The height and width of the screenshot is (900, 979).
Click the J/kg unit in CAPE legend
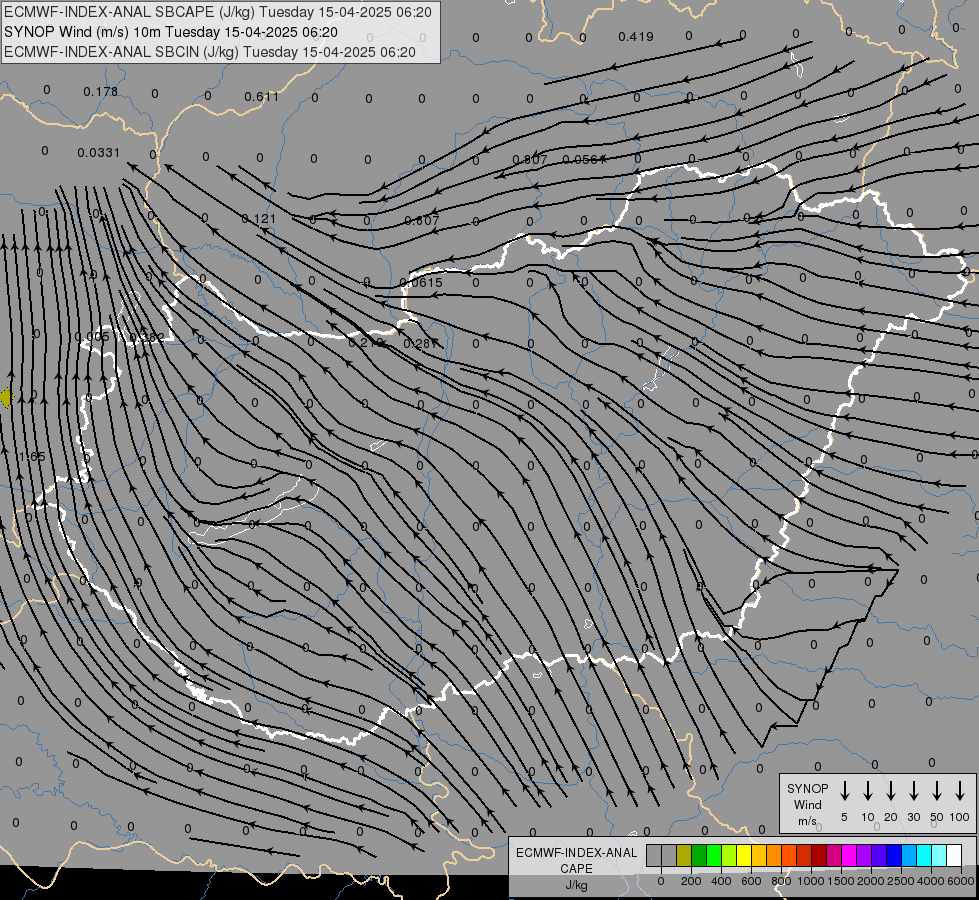coord(576,885)
